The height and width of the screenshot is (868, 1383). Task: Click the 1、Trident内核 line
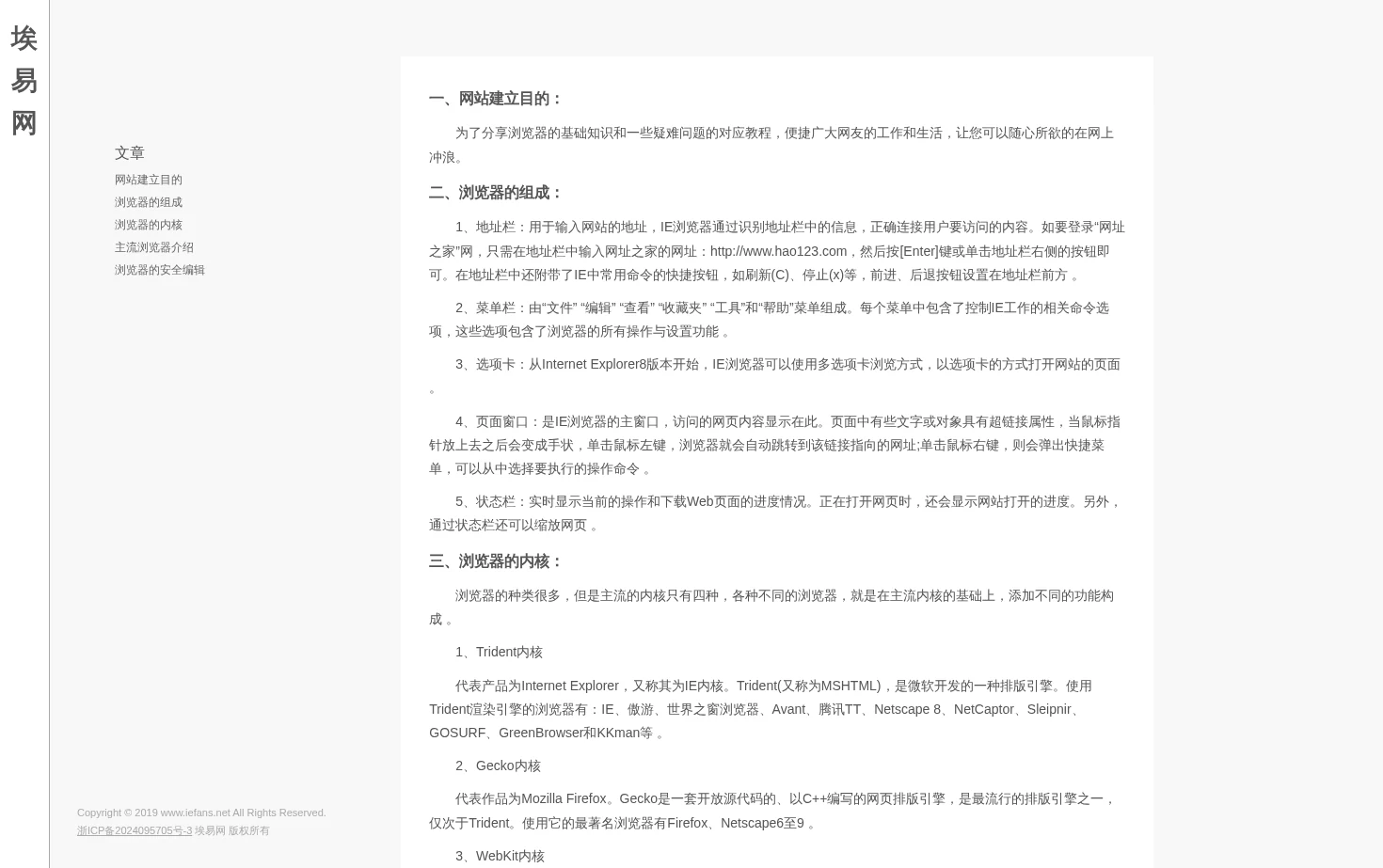tap(499, 652)
